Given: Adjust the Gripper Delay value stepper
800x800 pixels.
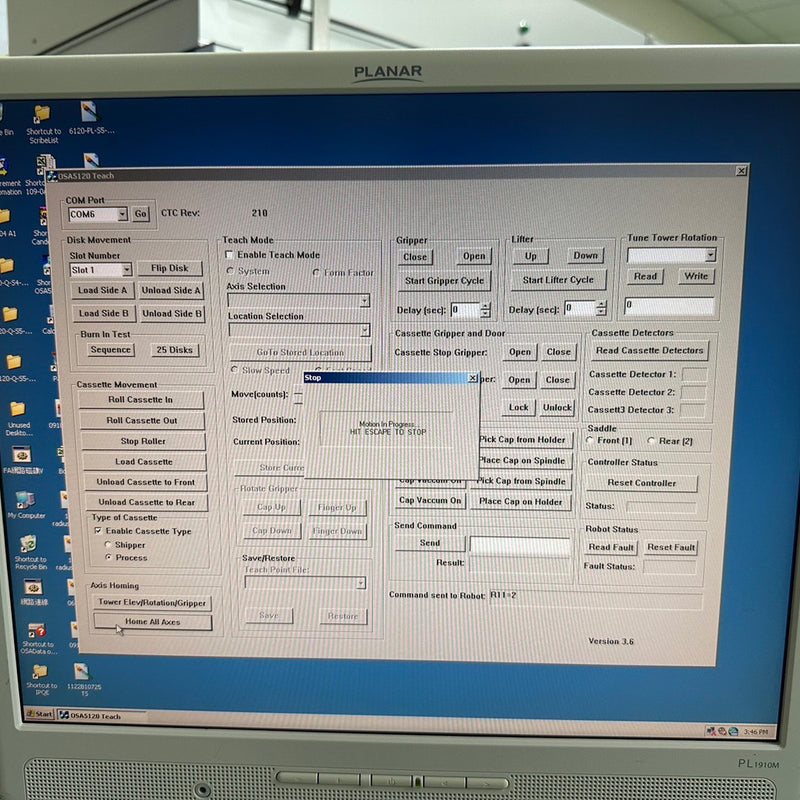Looking at the screenshot, I should pos(484,309).
